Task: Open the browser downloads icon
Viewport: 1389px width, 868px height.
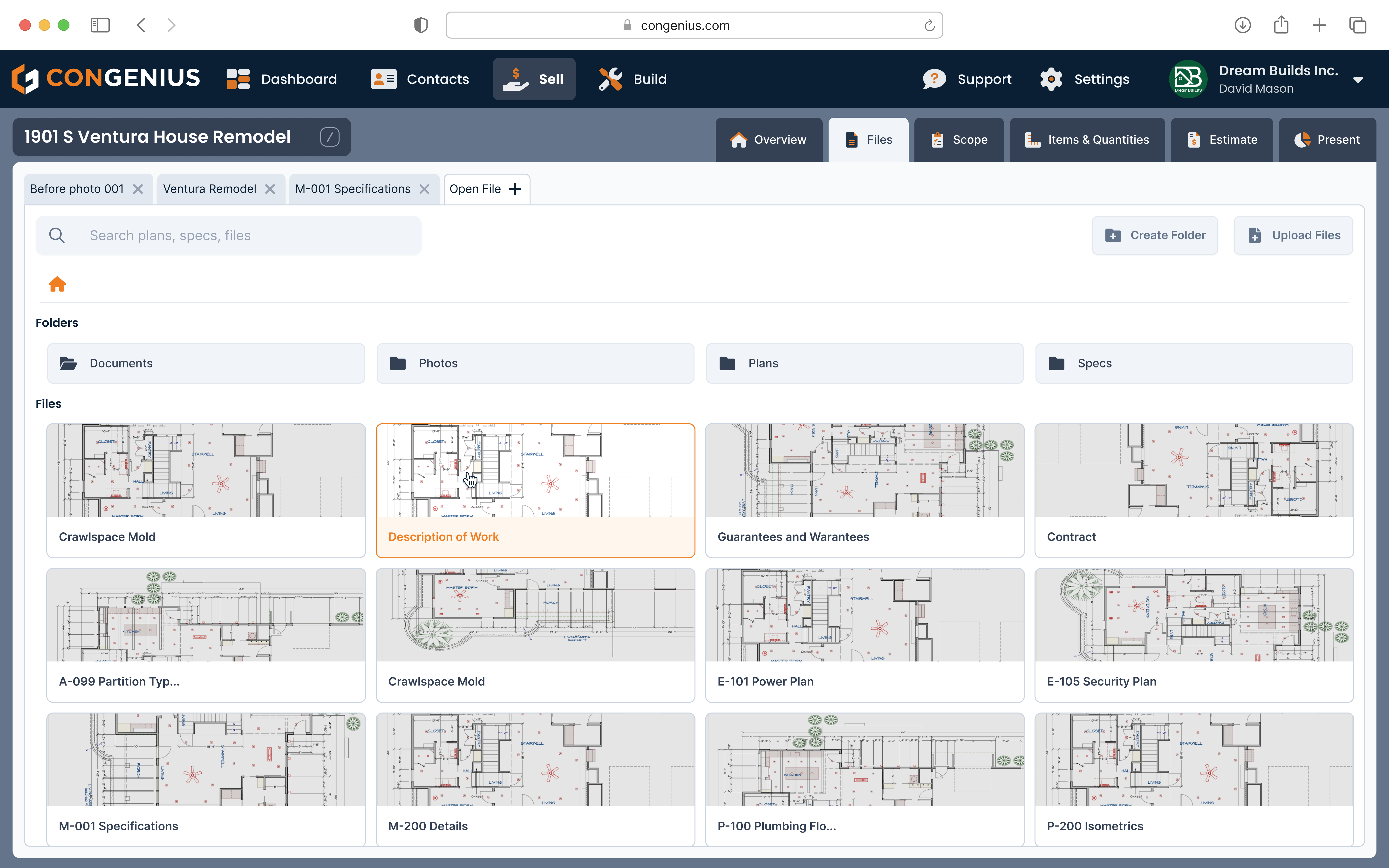Action: tap(1243, 25)
